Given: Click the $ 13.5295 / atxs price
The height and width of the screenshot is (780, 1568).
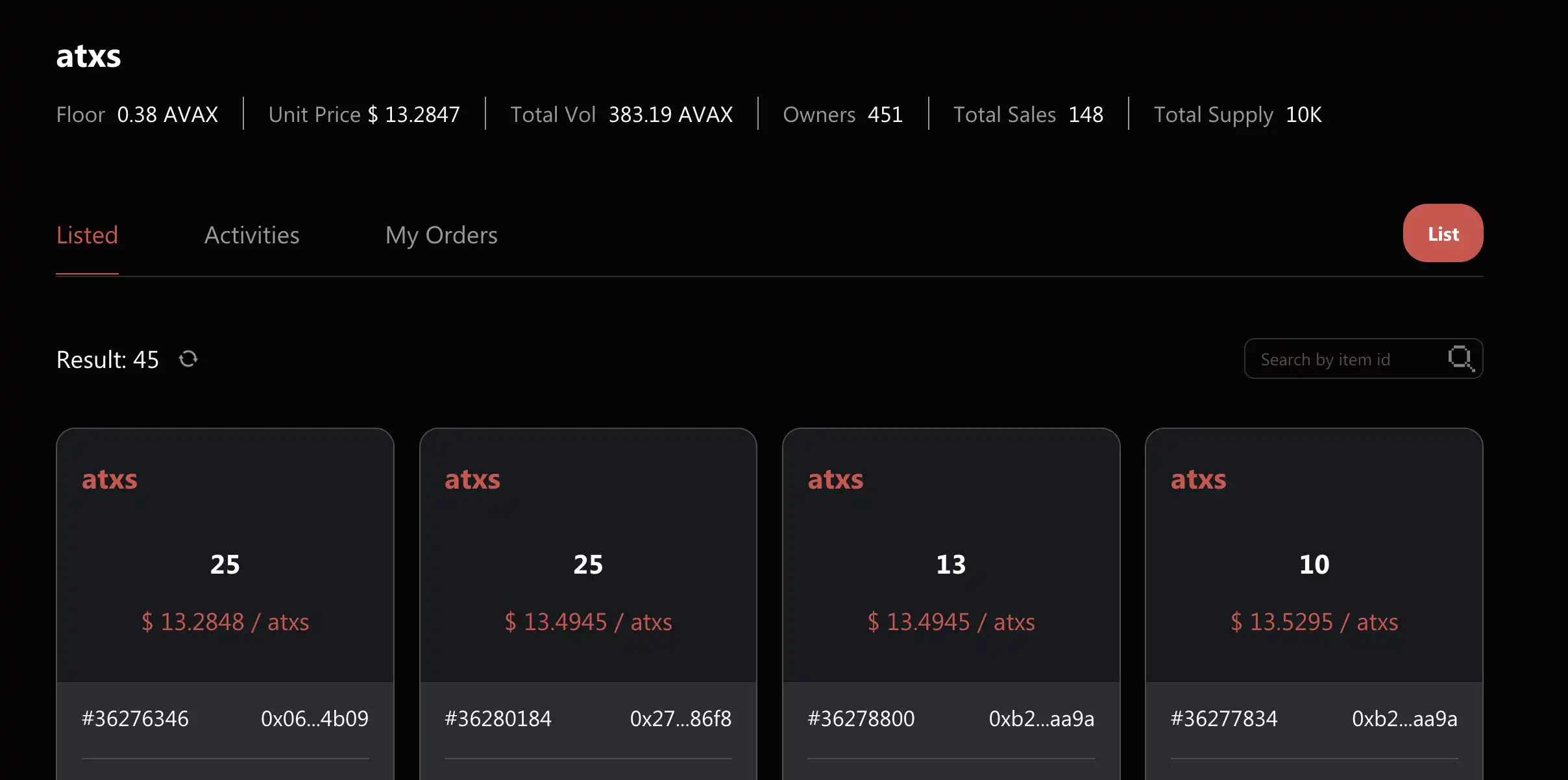Looking at the screenshot, I should click(x=1314, y=622).
